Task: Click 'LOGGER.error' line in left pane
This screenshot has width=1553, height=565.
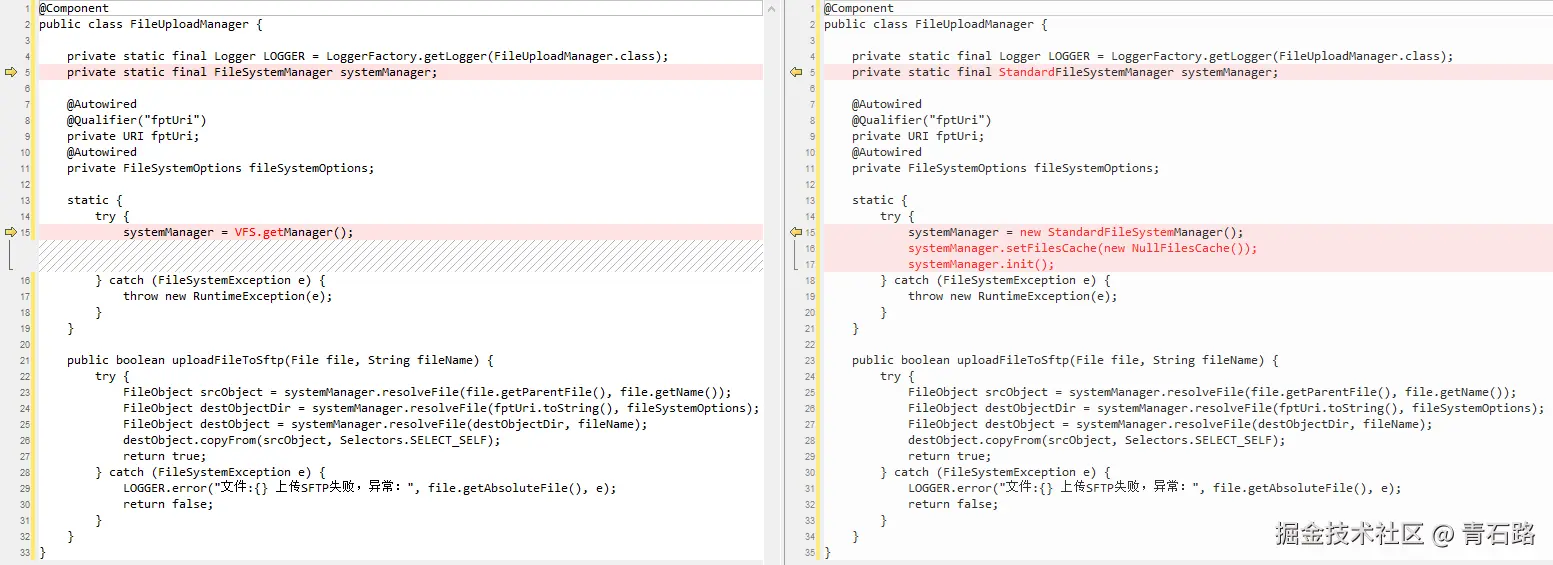Action: pyautogui.click(x=370, y=488)
